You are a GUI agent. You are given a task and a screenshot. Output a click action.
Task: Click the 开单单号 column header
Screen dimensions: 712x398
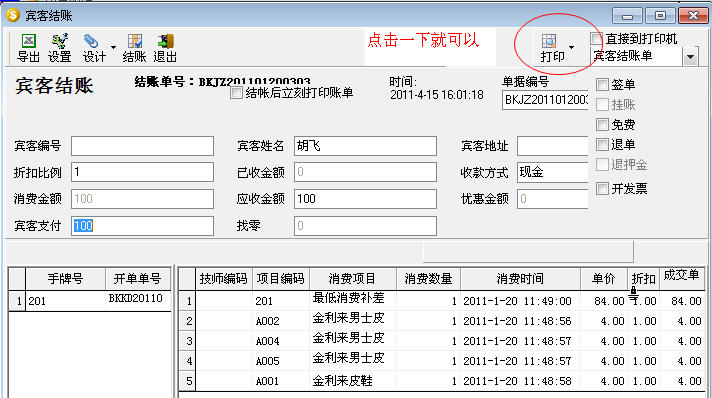(x=138, y=279)
